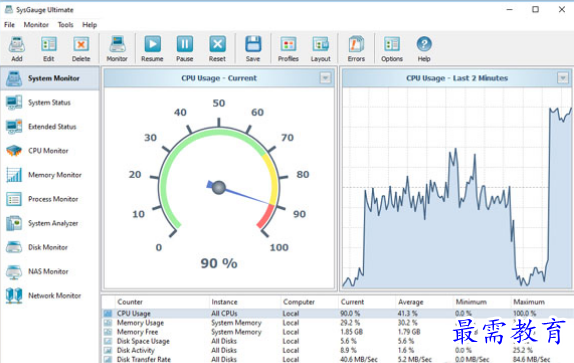Click the Memory Usage row icon
Viewport: 574px width, 363px height.
point(108,323)
